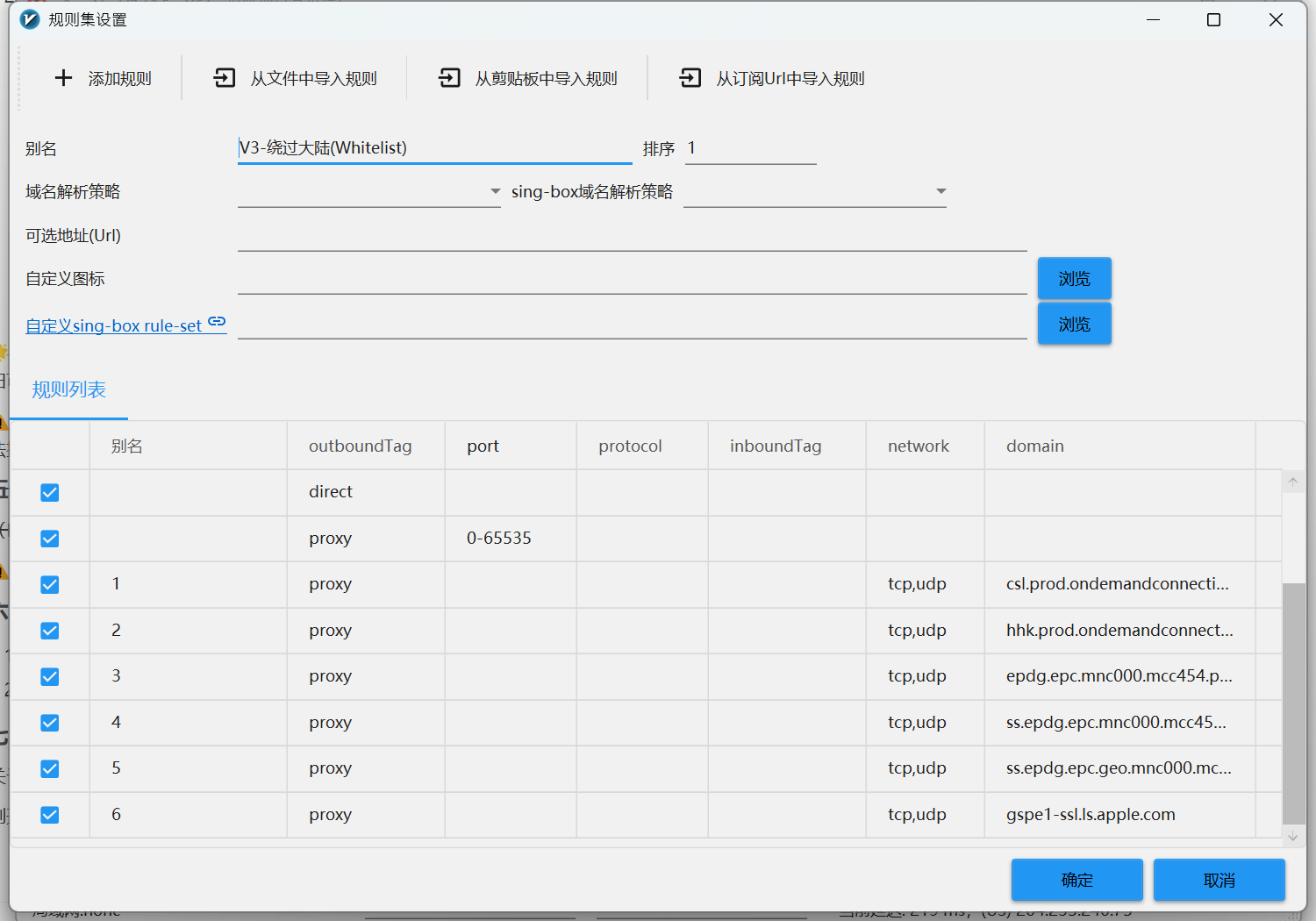Sort by the 别名 column header

(x=189, y=446)
